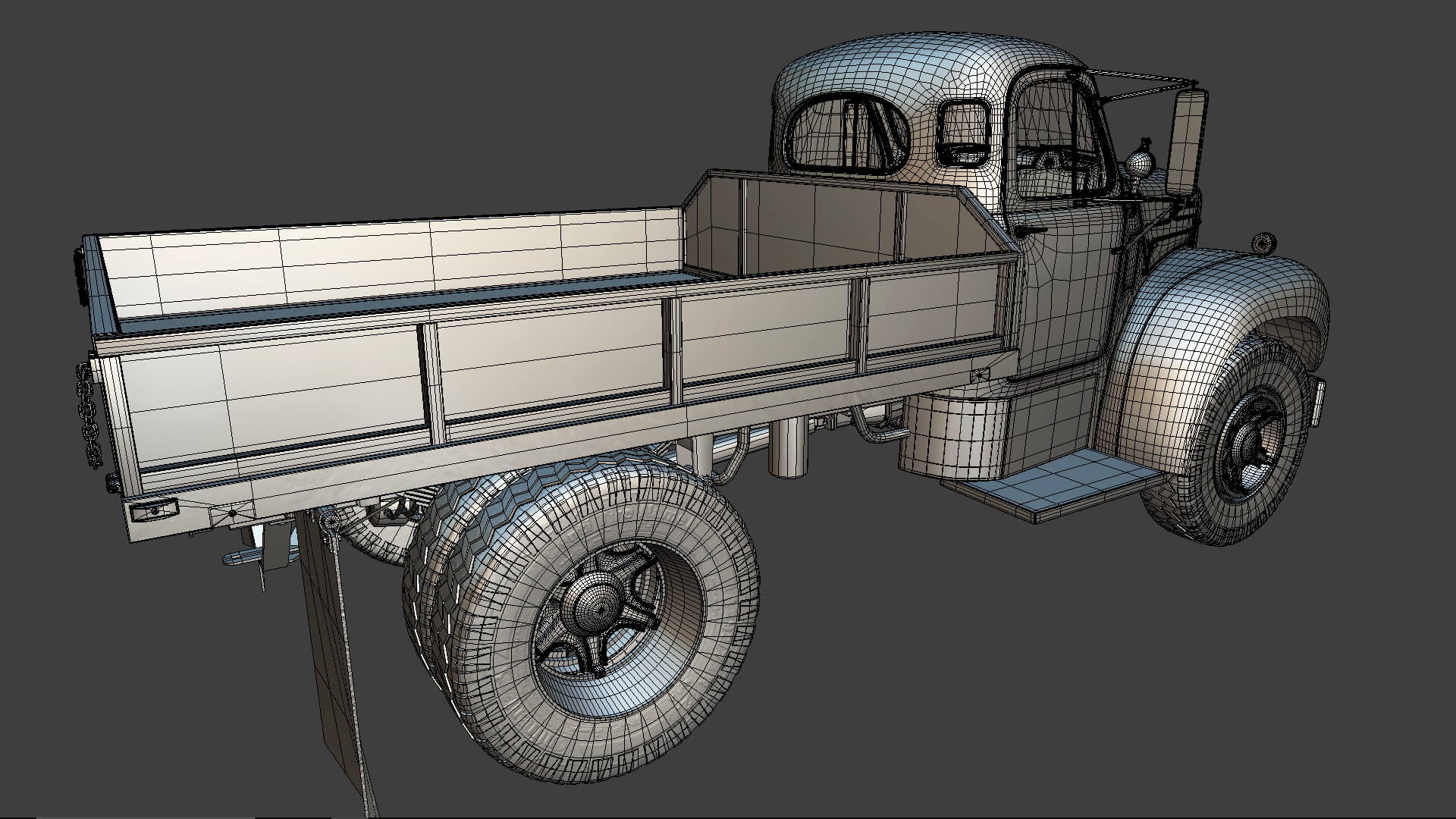The height and width of the screenshot is (819, 1456).
Task: Select the rear tail light on the bed frame
Action: (x=154, y=510)
